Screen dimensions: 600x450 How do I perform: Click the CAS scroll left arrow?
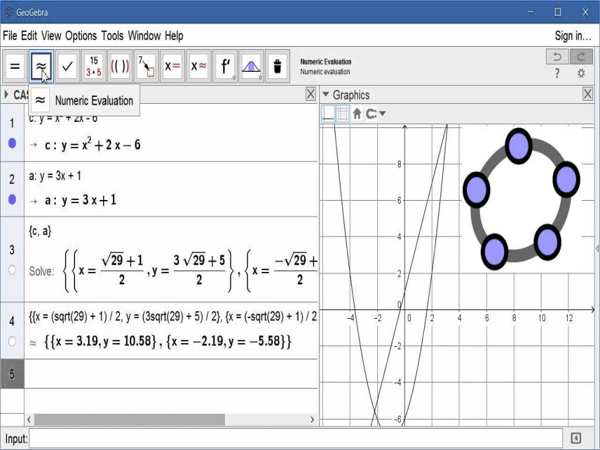29,420
